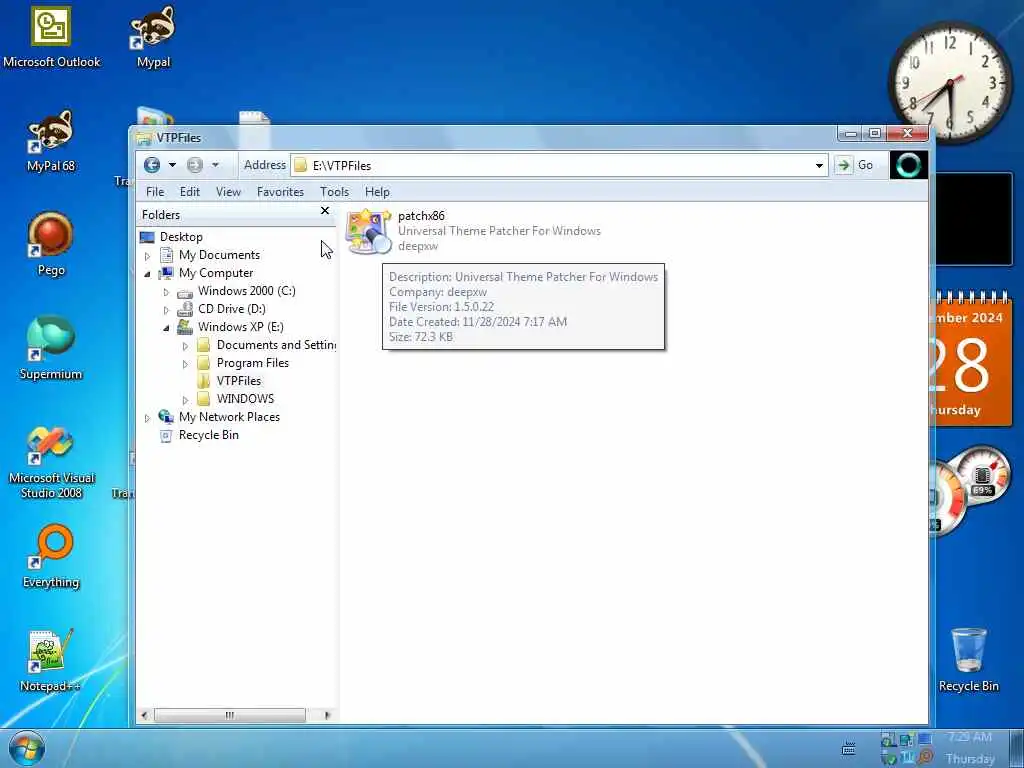This screenshot has height=768, width=1024.
Task: Close the Folders pane
Action: [325, 211]
